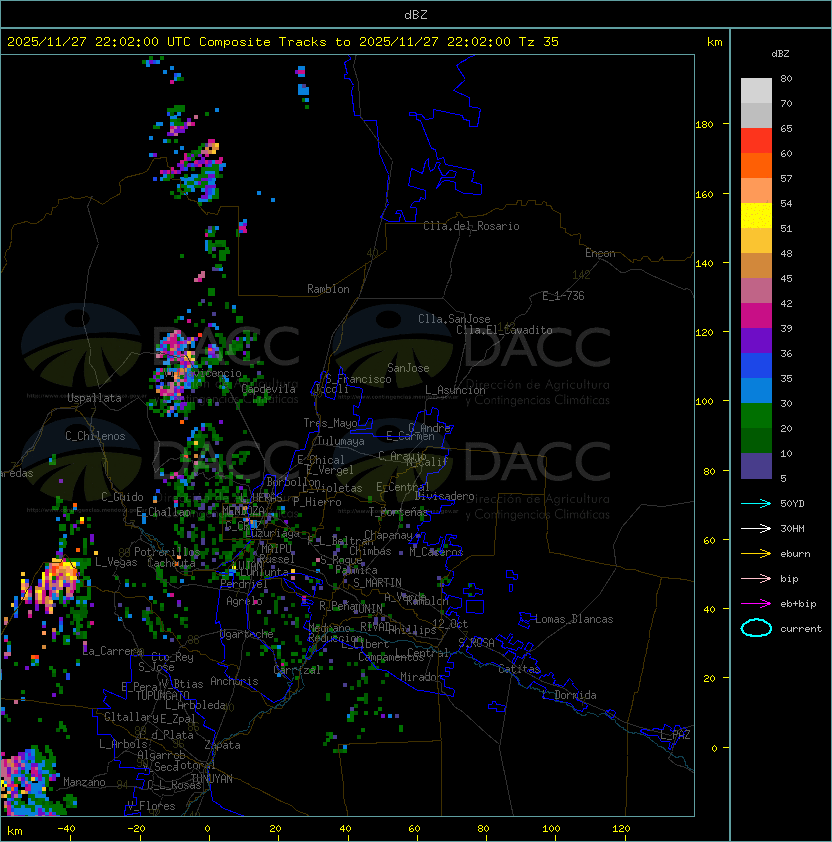
Task: Click the Tulumaya map label
Action: [x=341, y=441]
